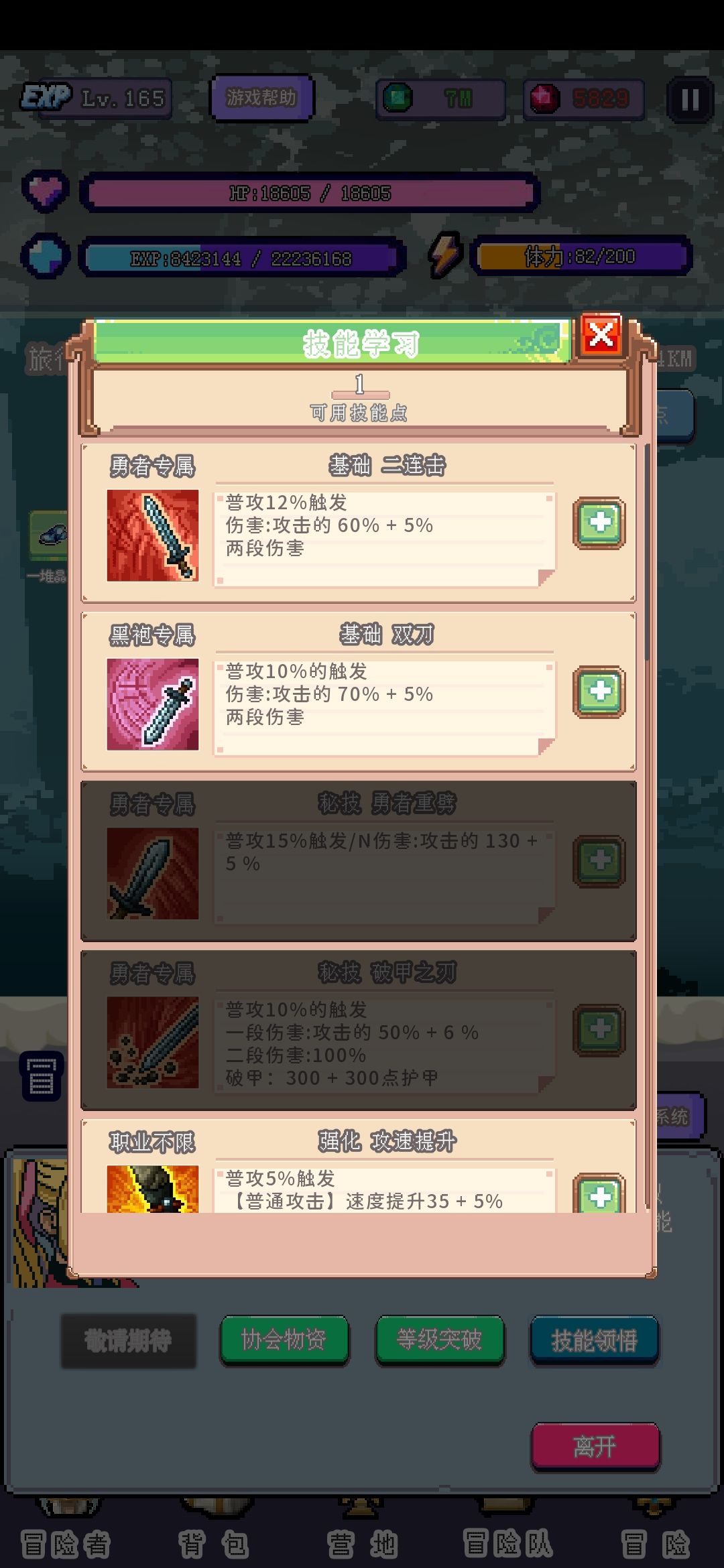Leave with the 离开 button

pyautogui.click(x=595, y=1446)
